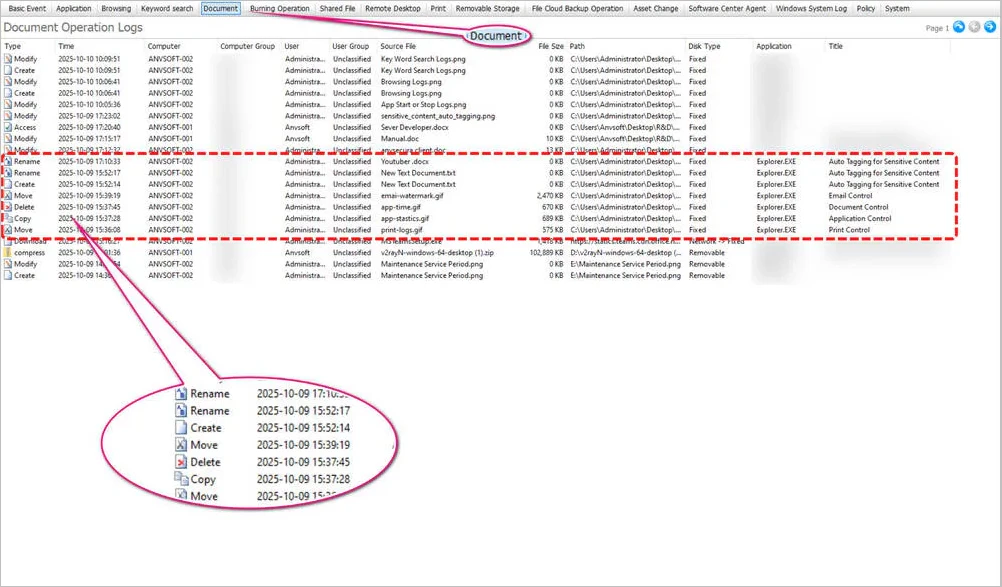The width and height of the screenshot is (1002, 587).
Task: Click Create icon for Key Word Search Logs.png
Action: [x=8, y=70]
